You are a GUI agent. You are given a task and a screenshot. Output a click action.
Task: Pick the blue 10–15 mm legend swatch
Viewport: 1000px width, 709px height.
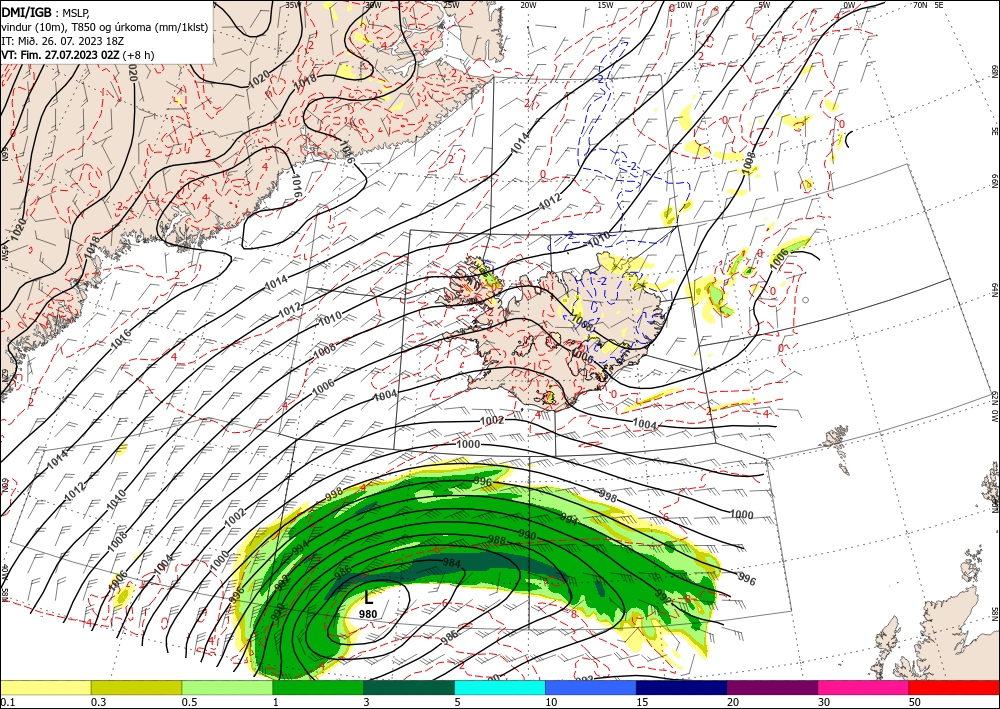point(591,687)
